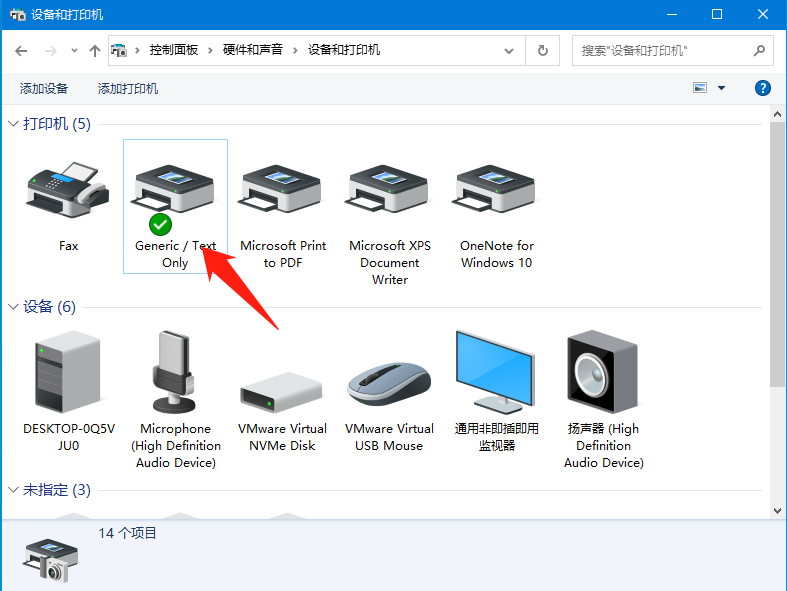Click 设备和打印机 breadcrumb
Viewport: 787px width, 591px height.
tap(344, 50)
